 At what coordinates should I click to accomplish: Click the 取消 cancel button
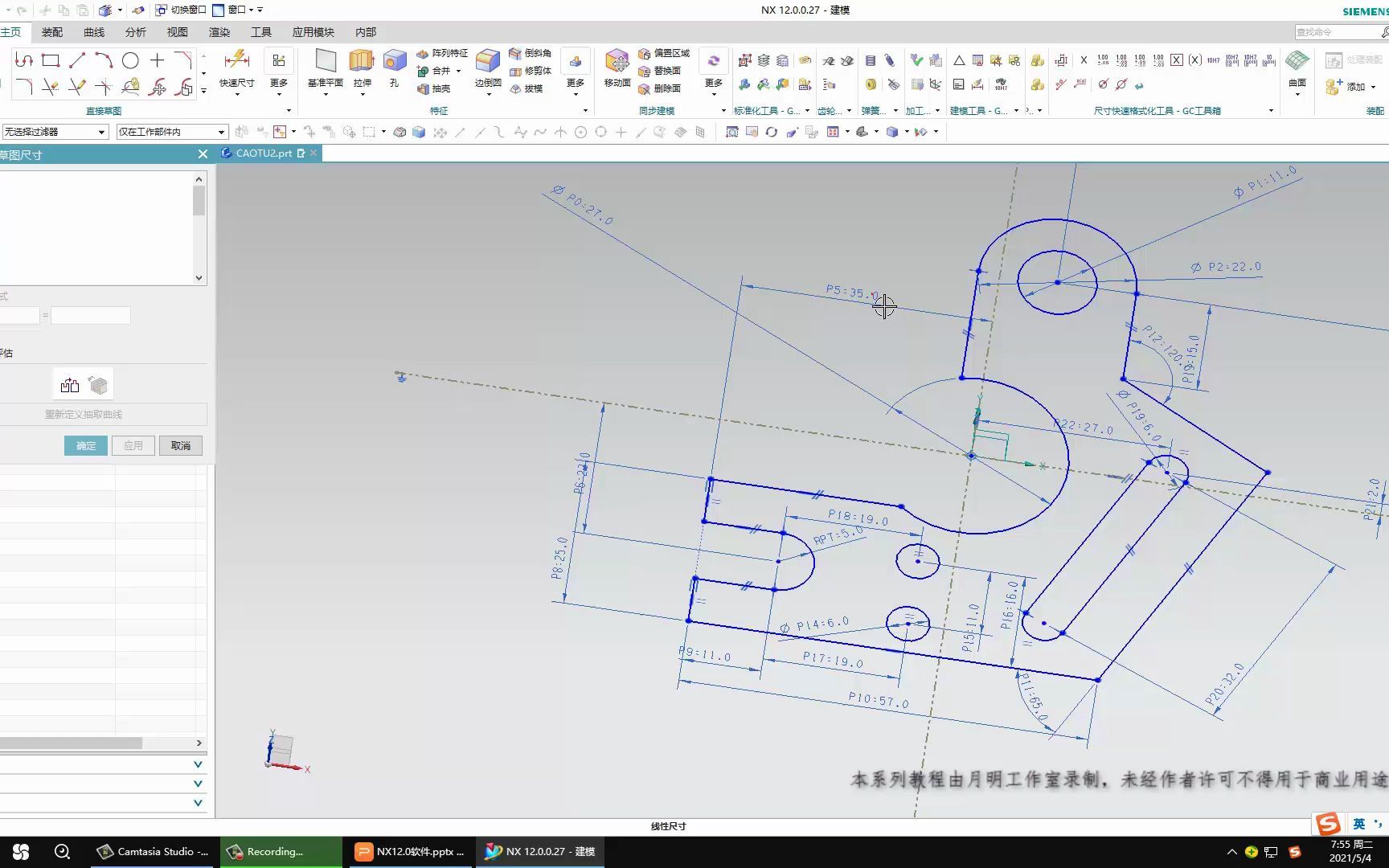click(x=181, y=446)
